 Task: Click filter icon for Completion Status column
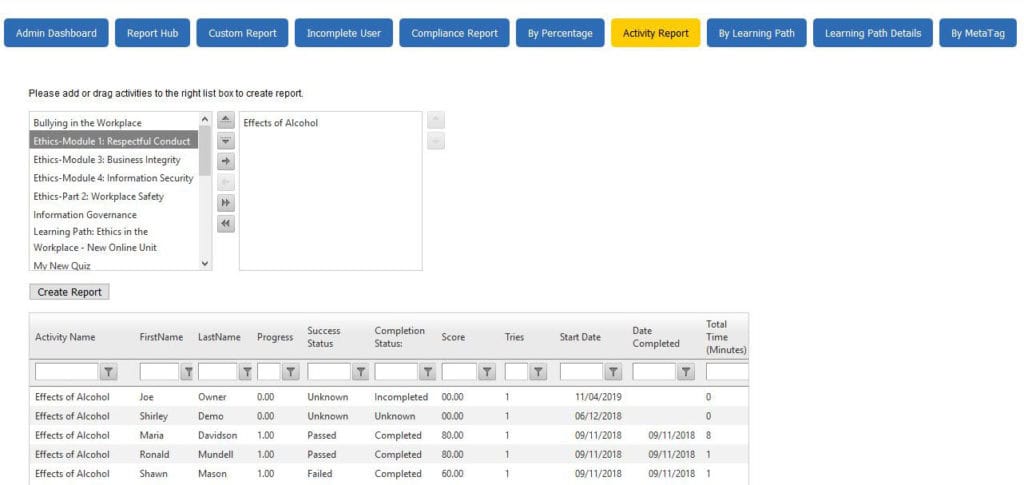[427, 372]
